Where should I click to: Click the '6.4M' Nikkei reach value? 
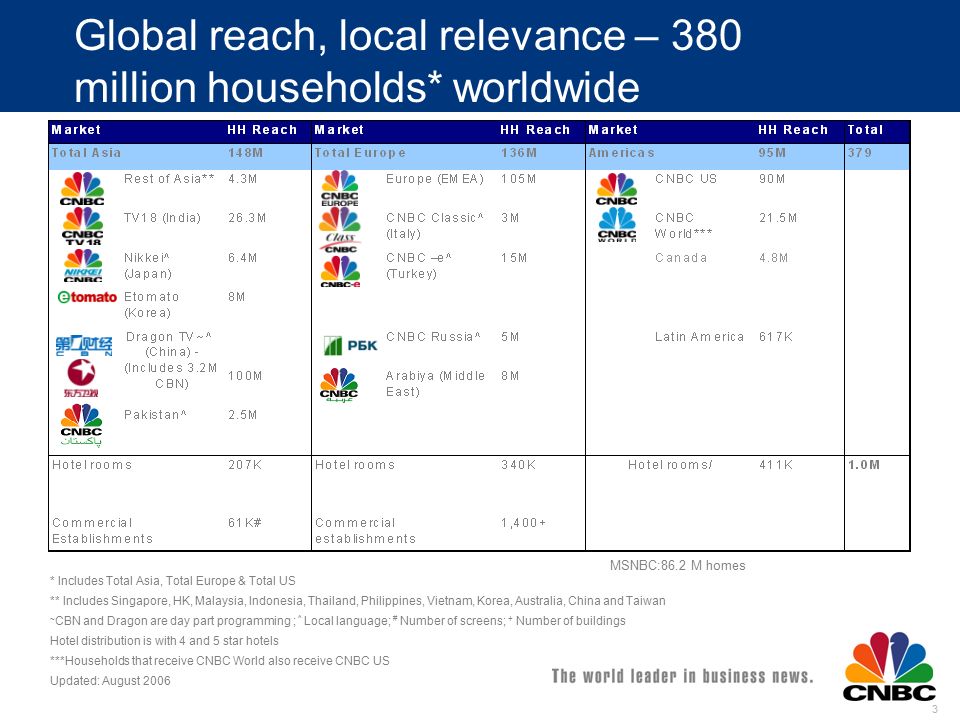(x=242, y=258)
